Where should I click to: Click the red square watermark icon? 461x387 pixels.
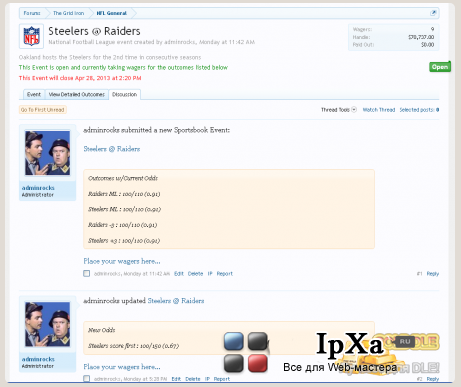click(x=258, y=363)
